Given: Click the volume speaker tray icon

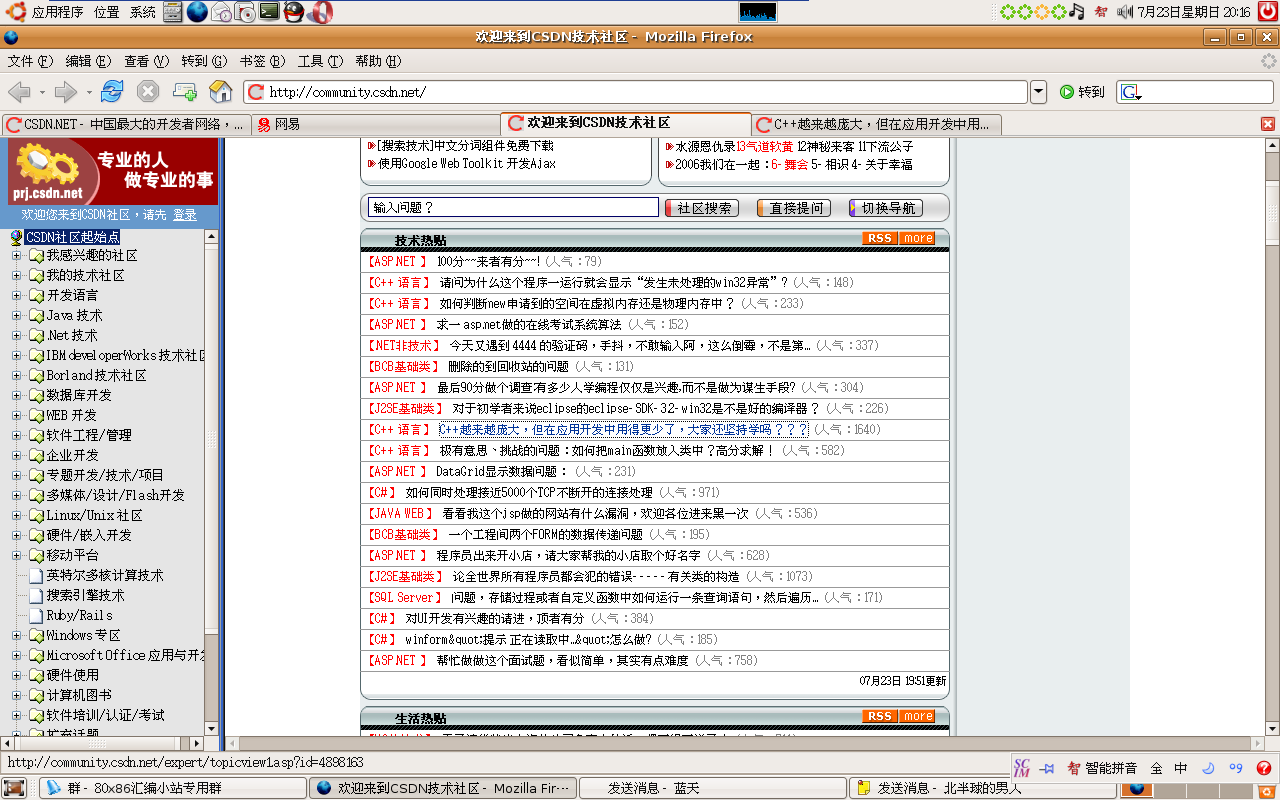Looking at the screenshot, I should (x=1124, y=12).
